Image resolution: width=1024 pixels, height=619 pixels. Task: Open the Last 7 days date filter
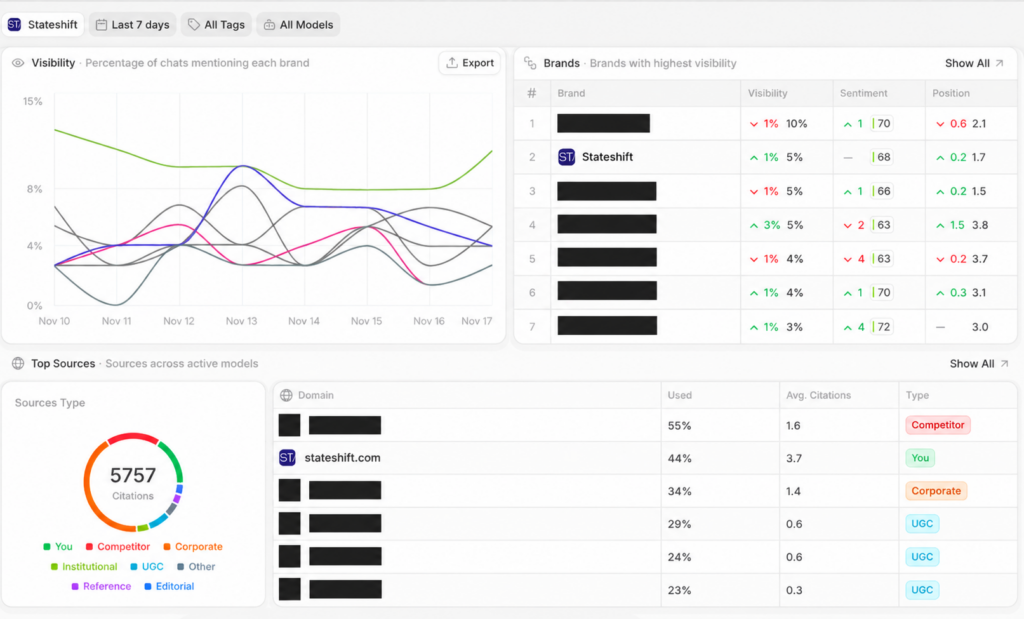(133, 25)
